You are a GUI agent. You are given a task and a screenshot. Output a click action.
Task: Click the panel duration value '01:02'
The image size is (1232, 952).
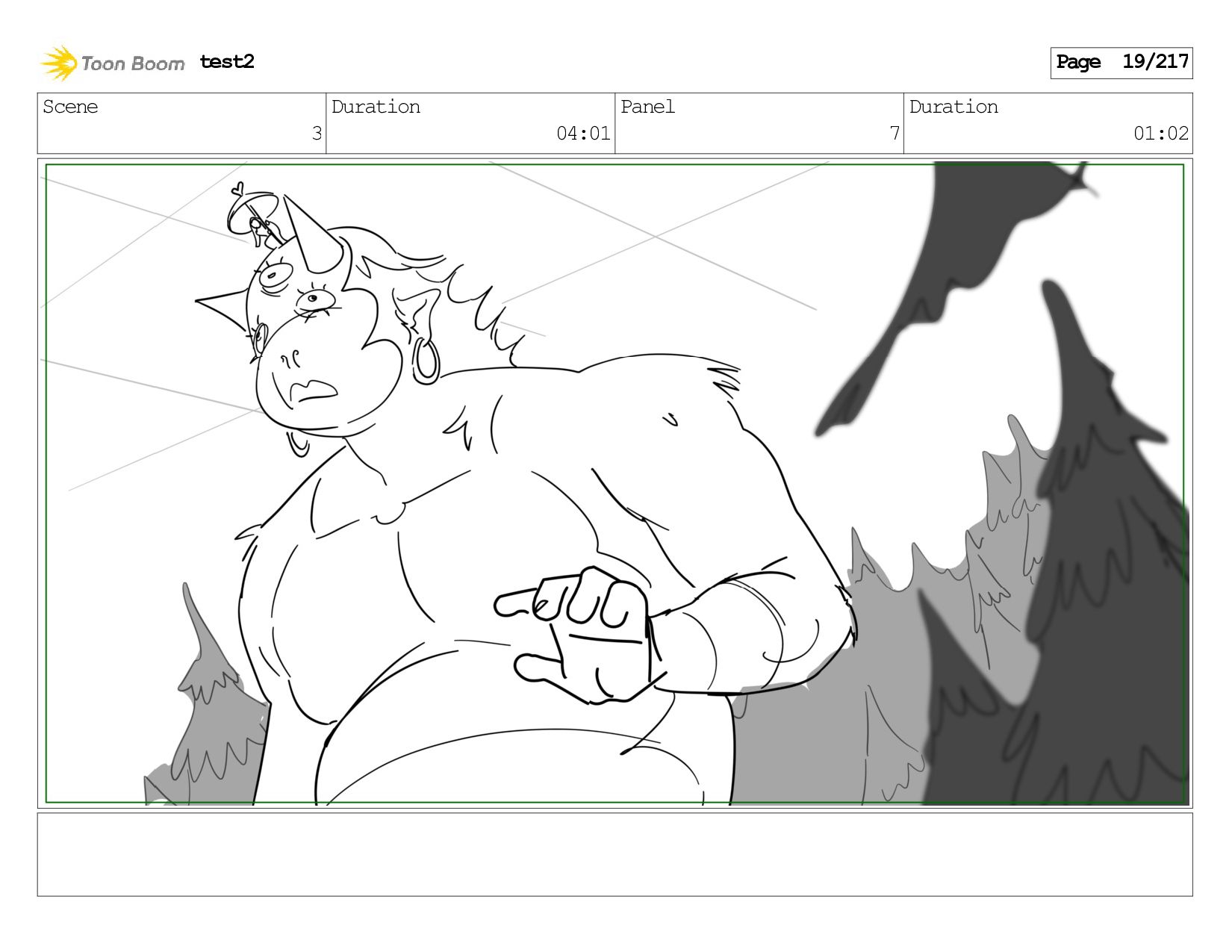pyautogui.click(x=1161, y=134)
